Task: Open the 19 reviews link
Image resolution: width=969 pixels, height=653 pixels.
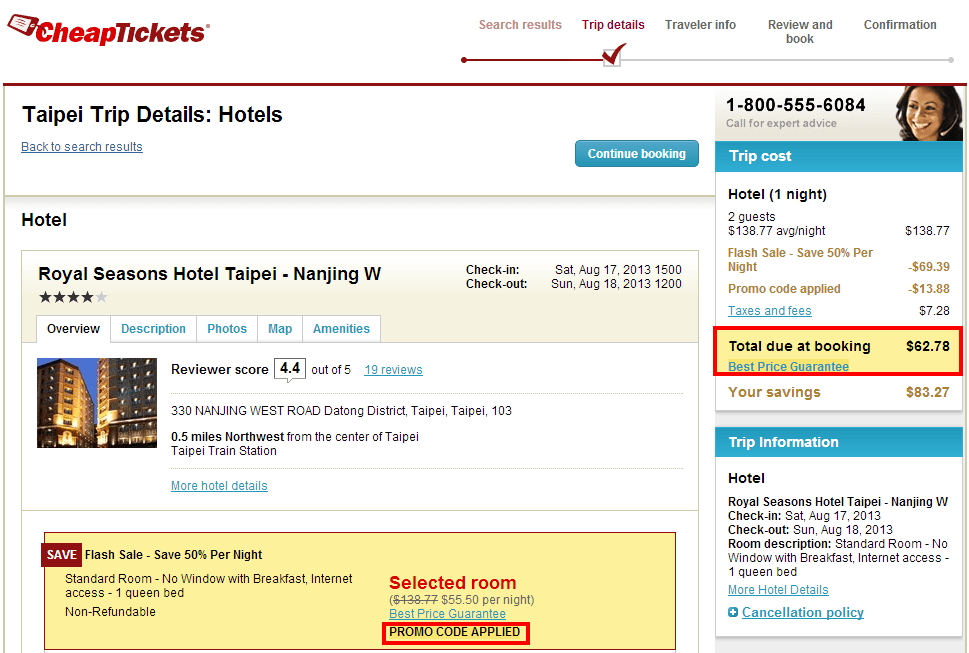Action: tap(393, 370)
